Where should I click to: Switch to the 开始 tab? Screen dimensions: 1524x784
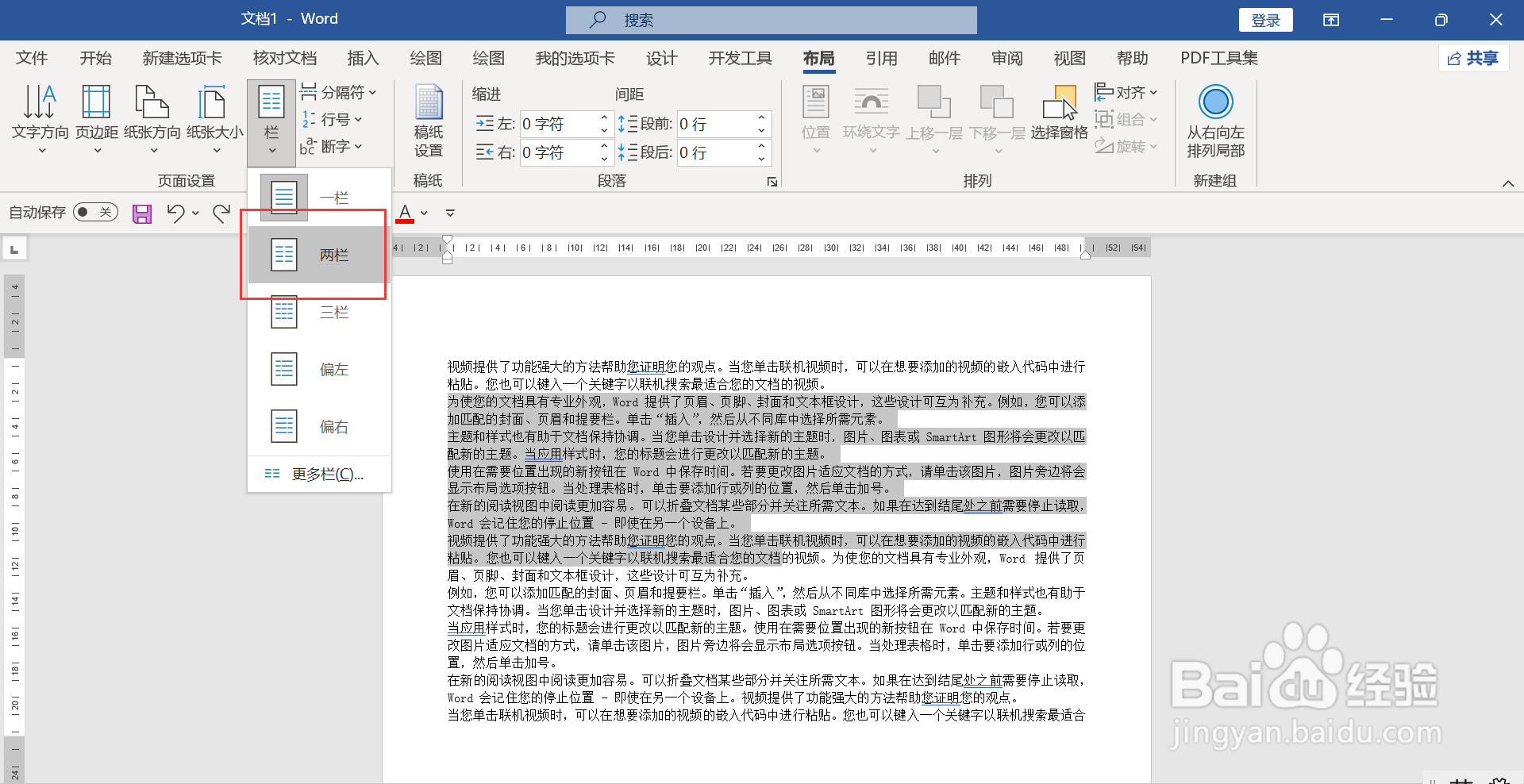(x=96, y=58)
